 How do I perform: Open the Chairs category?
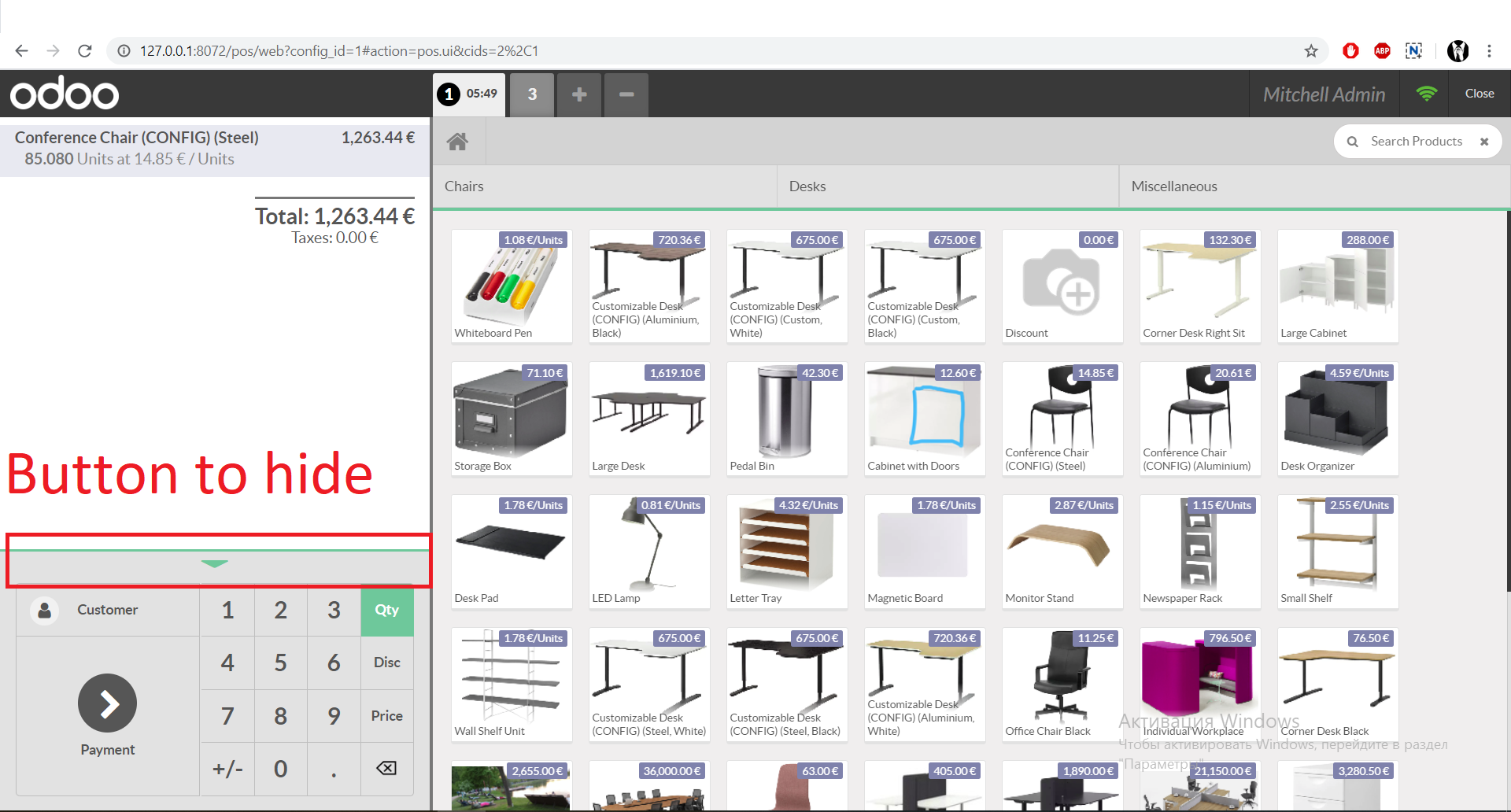(604, 186)
